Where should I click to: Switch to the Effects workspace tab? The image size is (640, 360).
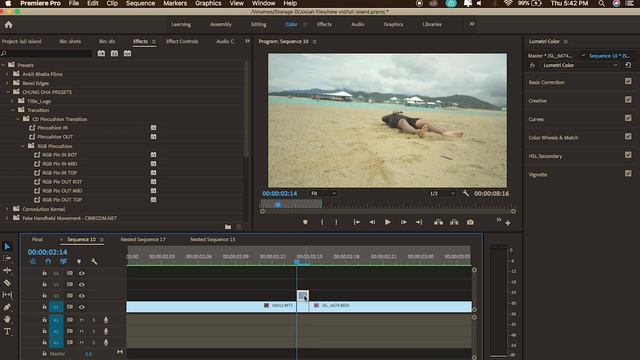tap(324, 24)
